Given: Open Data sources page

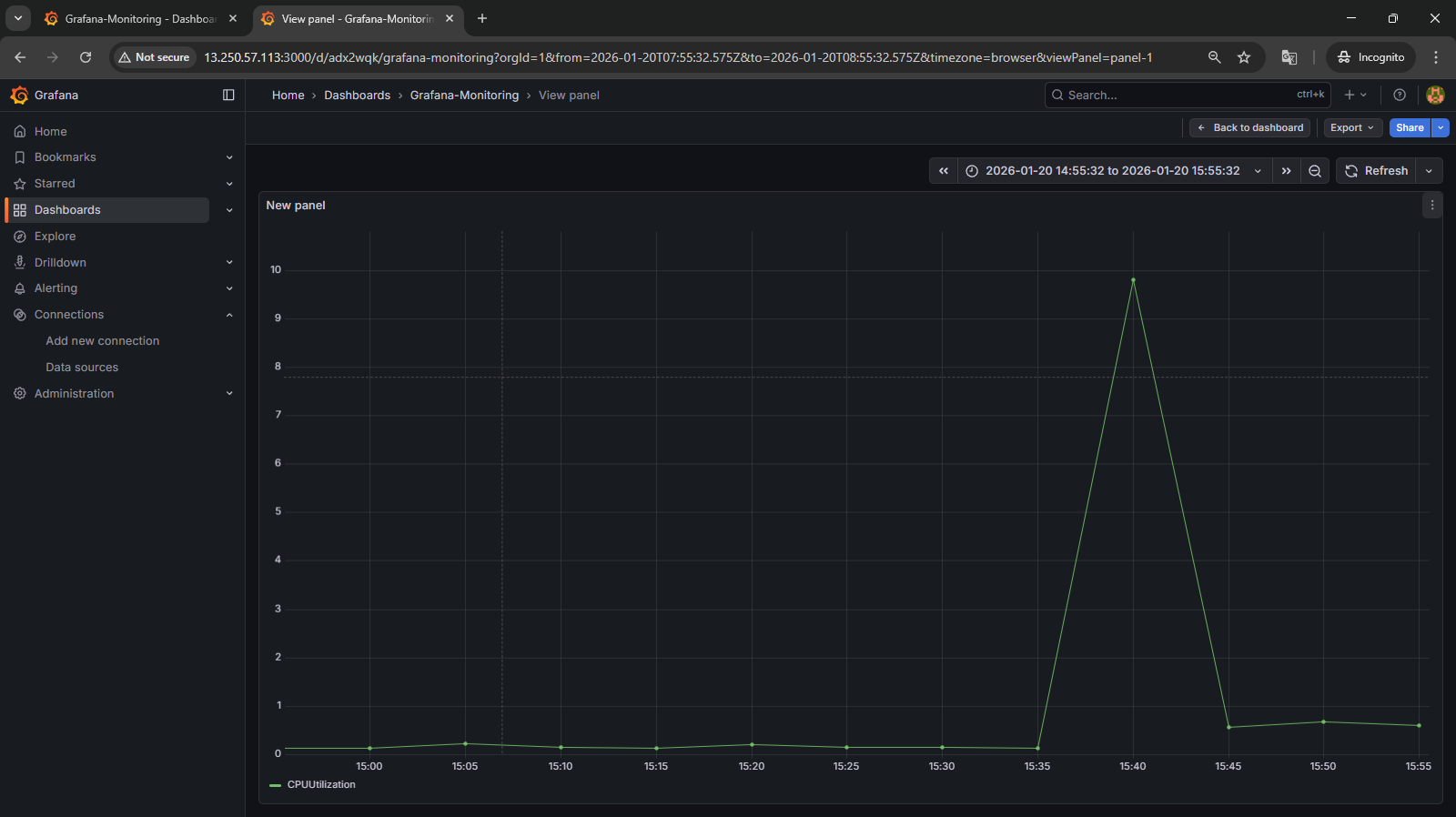Looking at the screenshot, I should [x=82, y=368].
